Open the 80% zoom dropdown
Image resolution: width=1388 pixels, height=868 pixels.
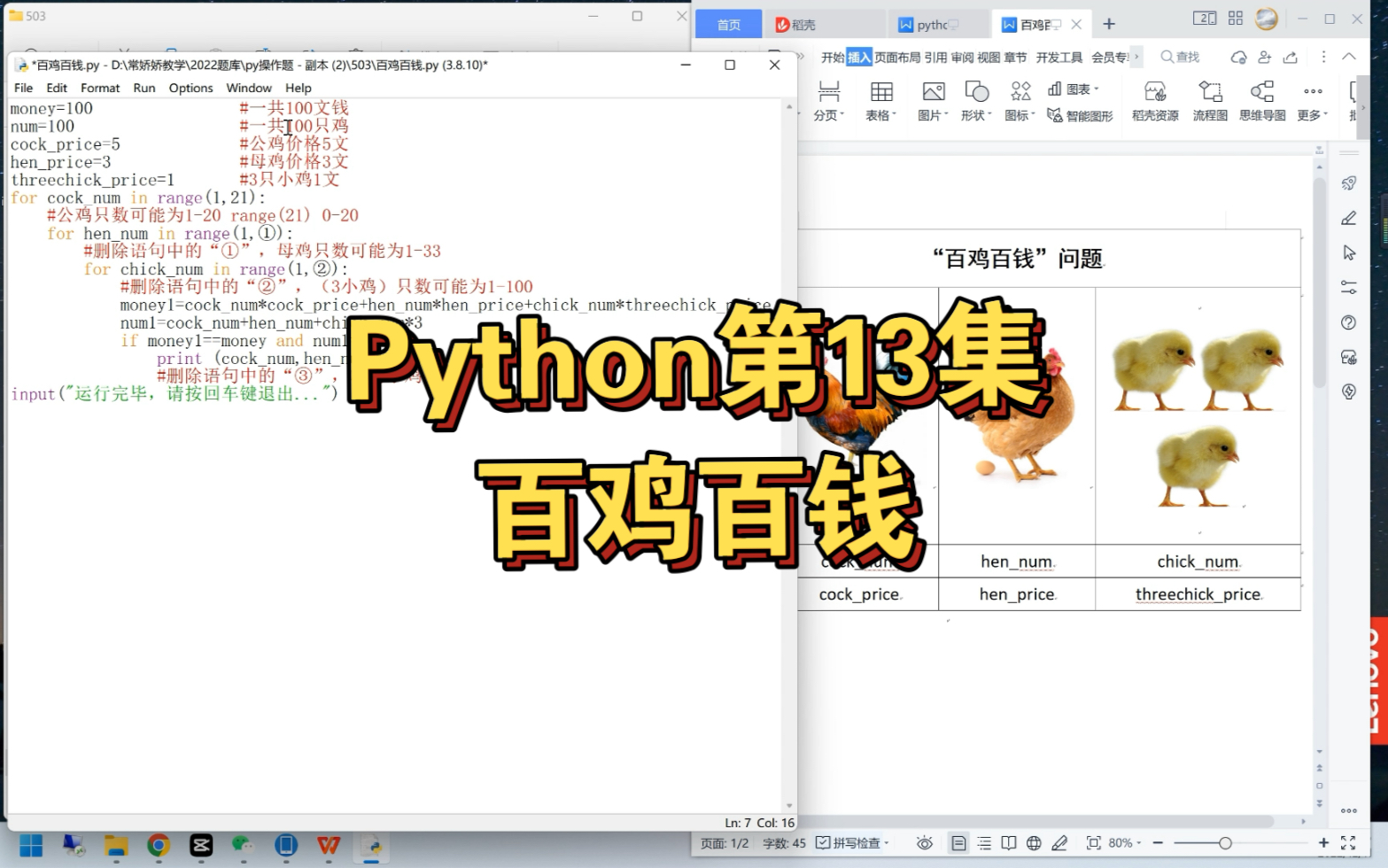1125,843
